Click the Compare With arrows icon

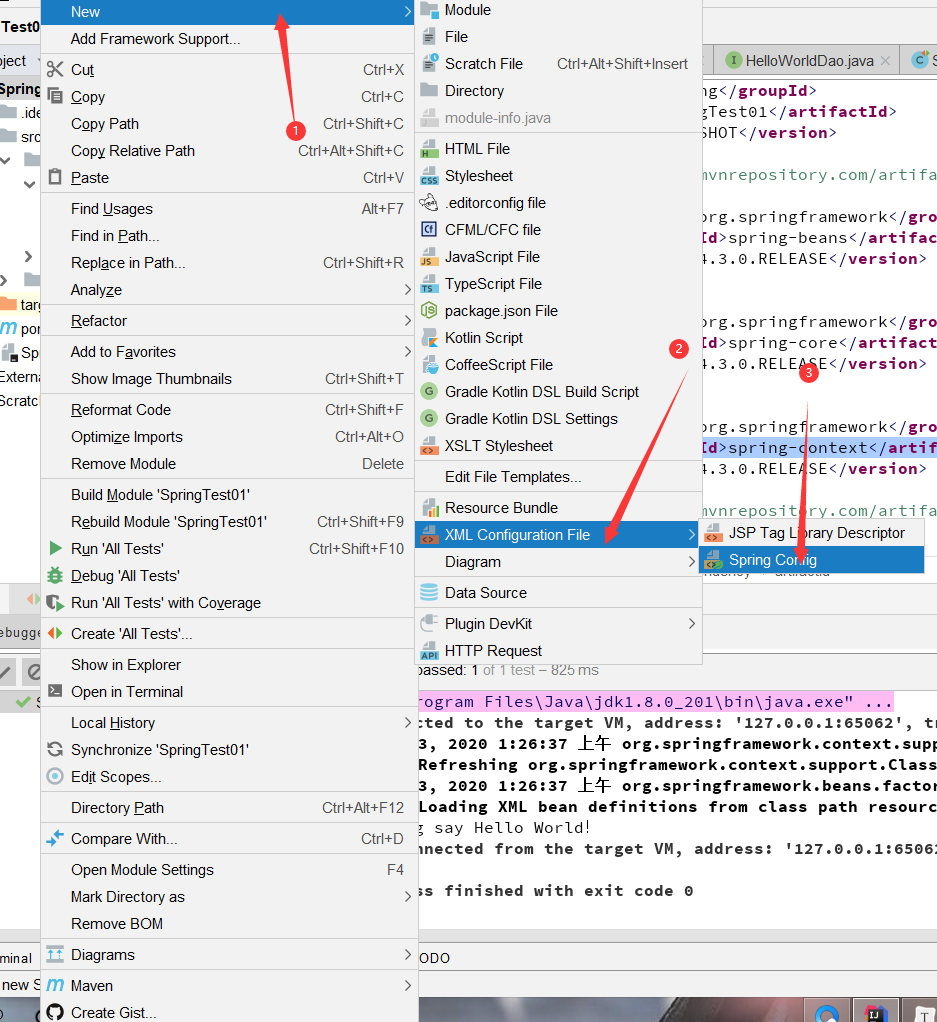55,838
